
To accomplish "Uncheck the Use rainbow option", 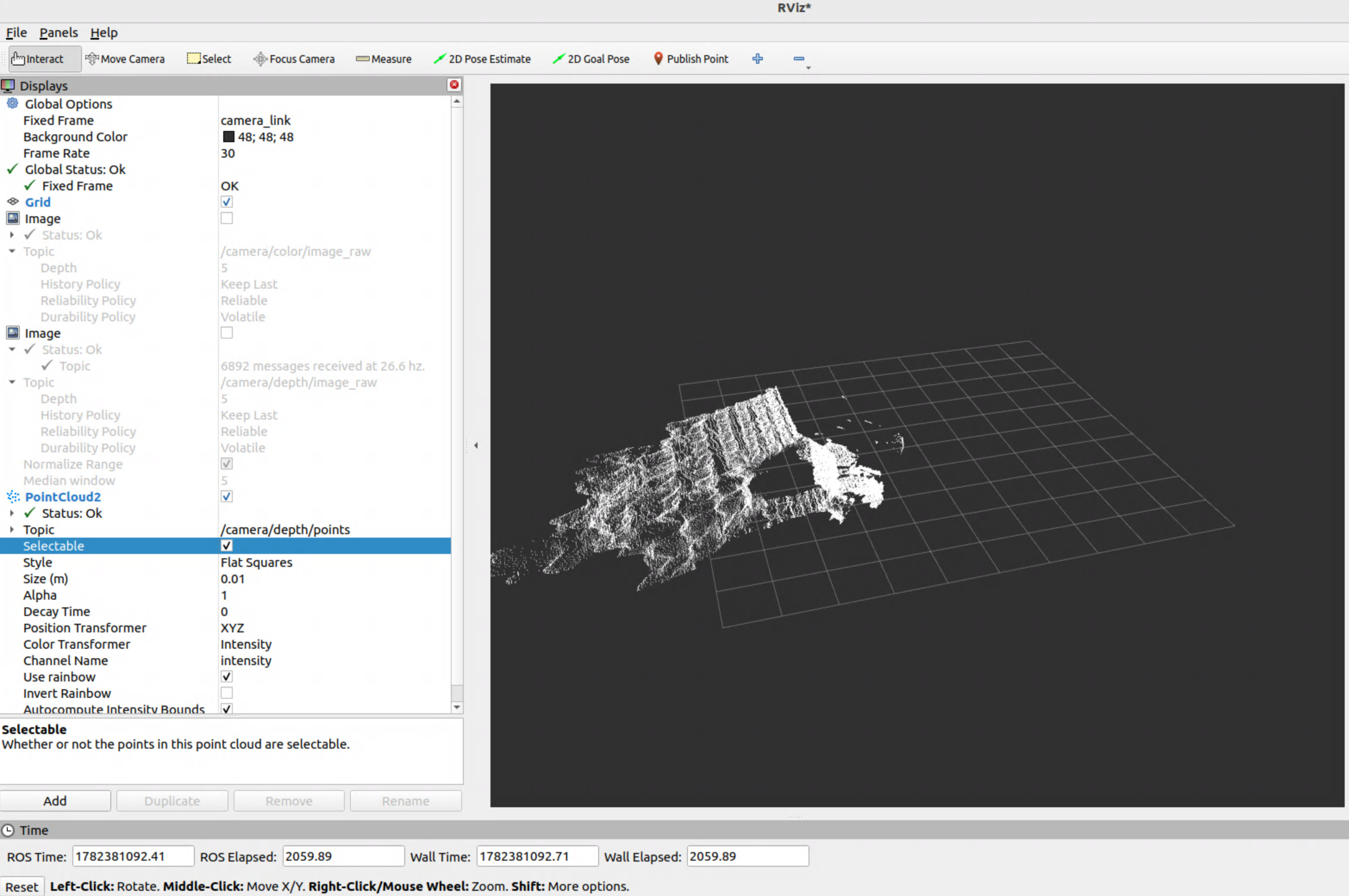I will [227, 677].
